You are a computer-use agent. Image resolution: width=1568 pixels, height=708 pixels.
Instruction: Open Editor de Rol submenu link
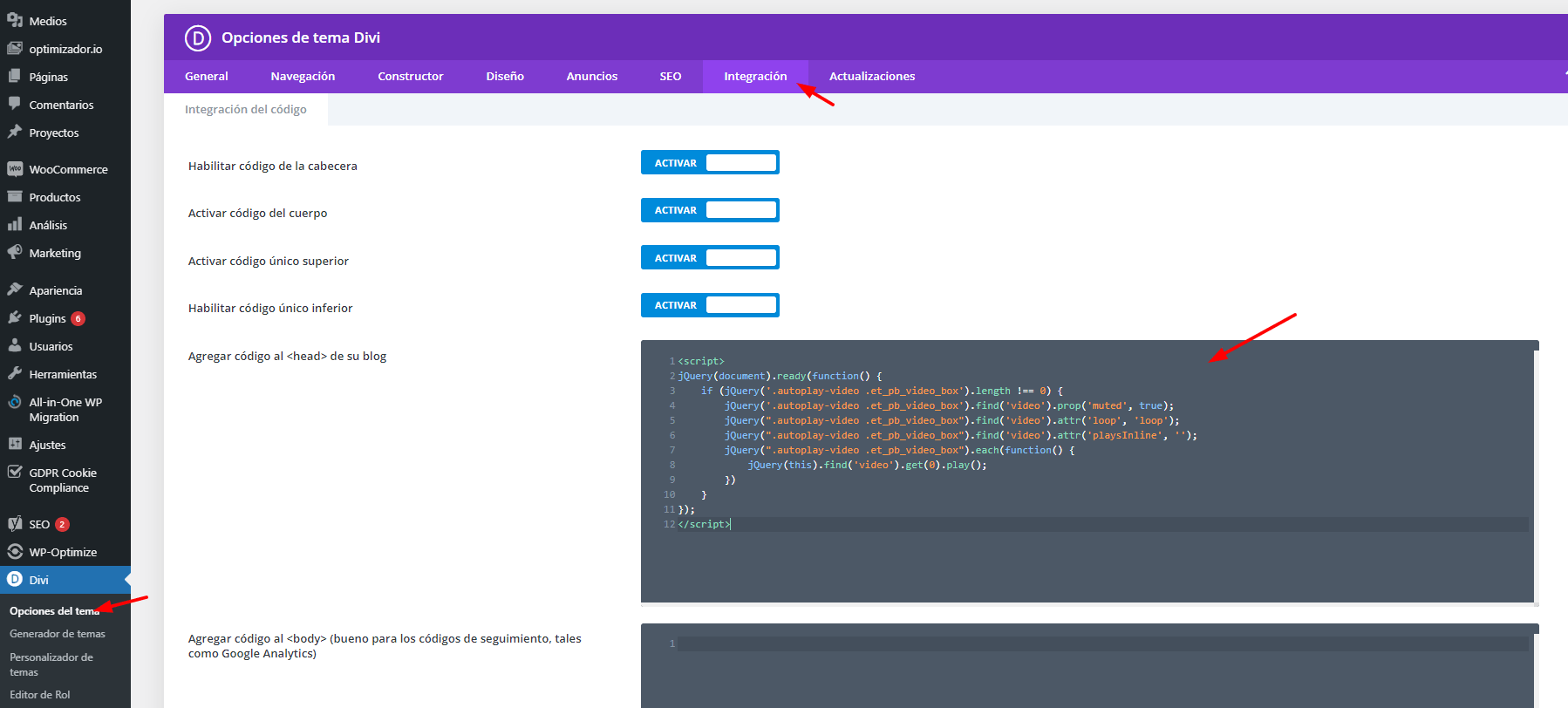40,695
